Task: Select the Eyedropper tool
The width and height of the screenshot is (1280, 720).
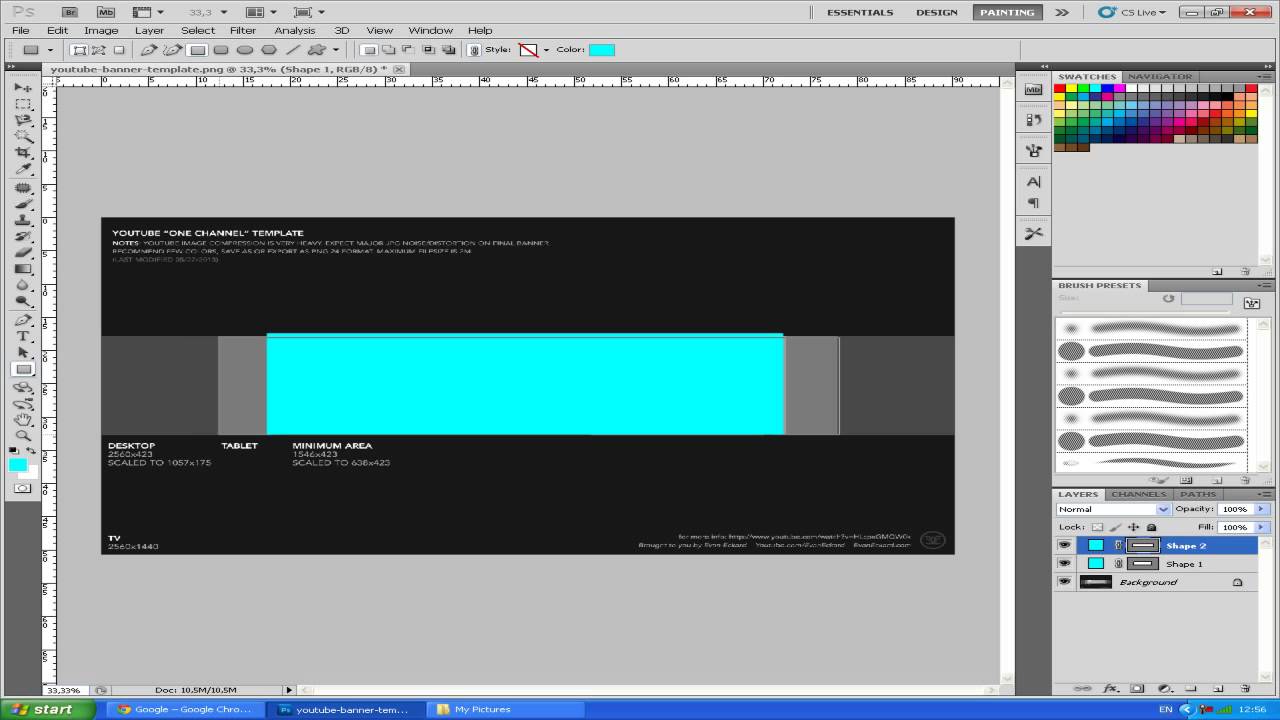Action: [x=22, y=169]
